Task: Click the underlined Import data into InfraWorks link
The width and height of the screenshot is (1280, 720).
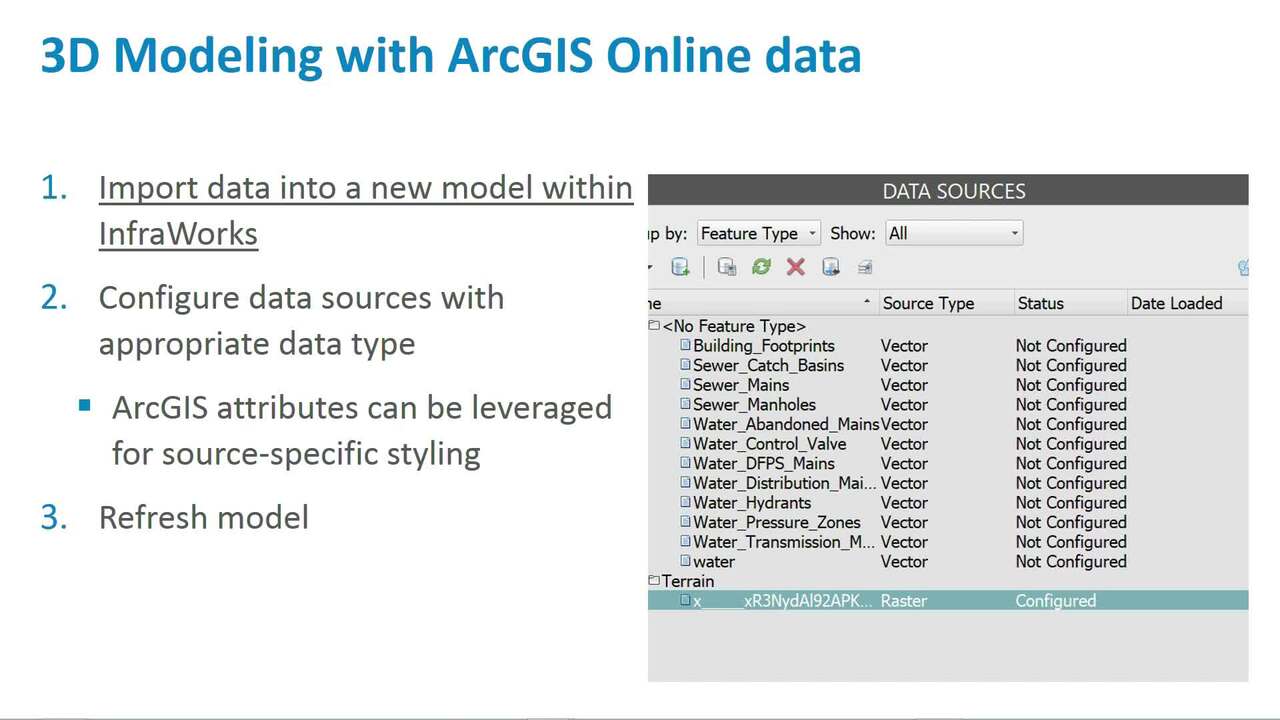Action: (x=366, y=210)
